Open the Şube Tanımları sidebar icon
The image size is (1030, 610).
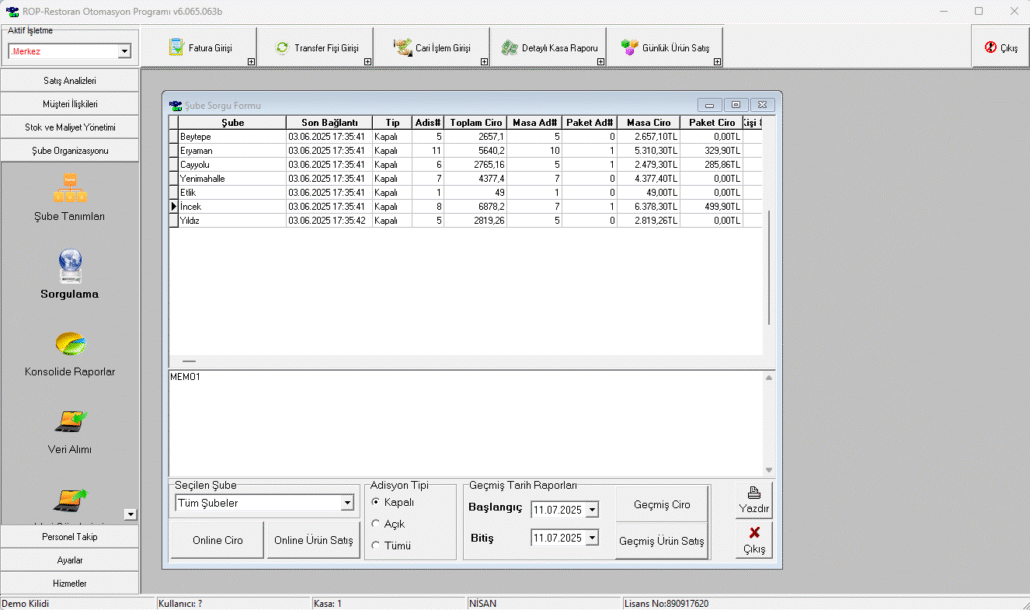tap(70, 188)
